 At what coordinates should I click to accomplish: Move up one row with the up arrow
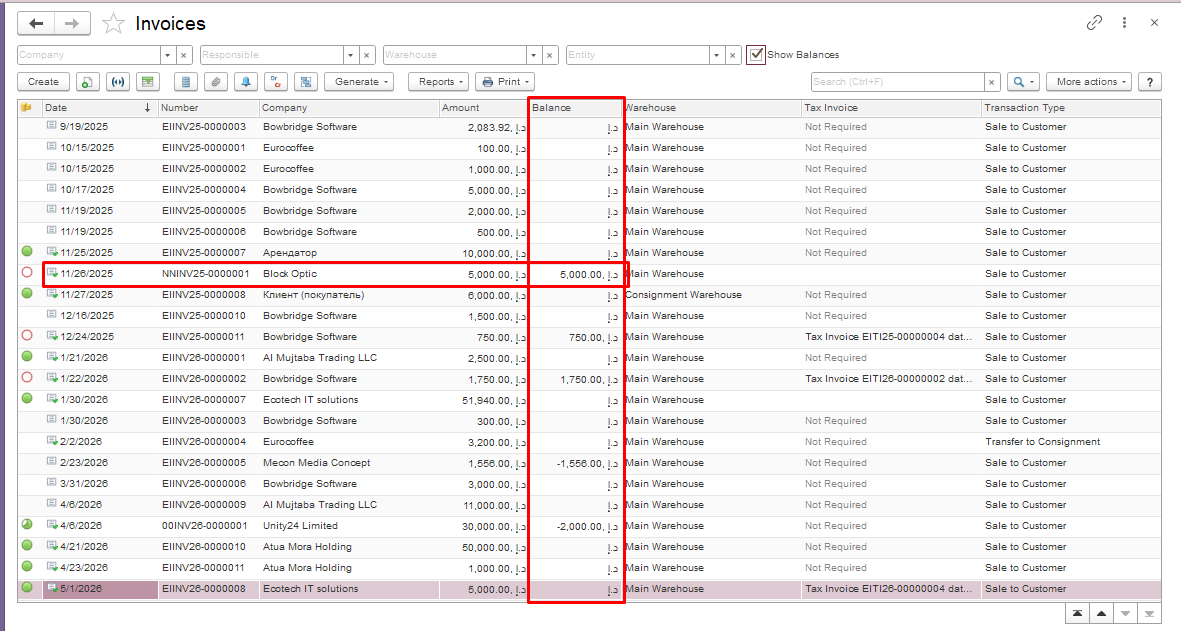[x=1101, y=614]
